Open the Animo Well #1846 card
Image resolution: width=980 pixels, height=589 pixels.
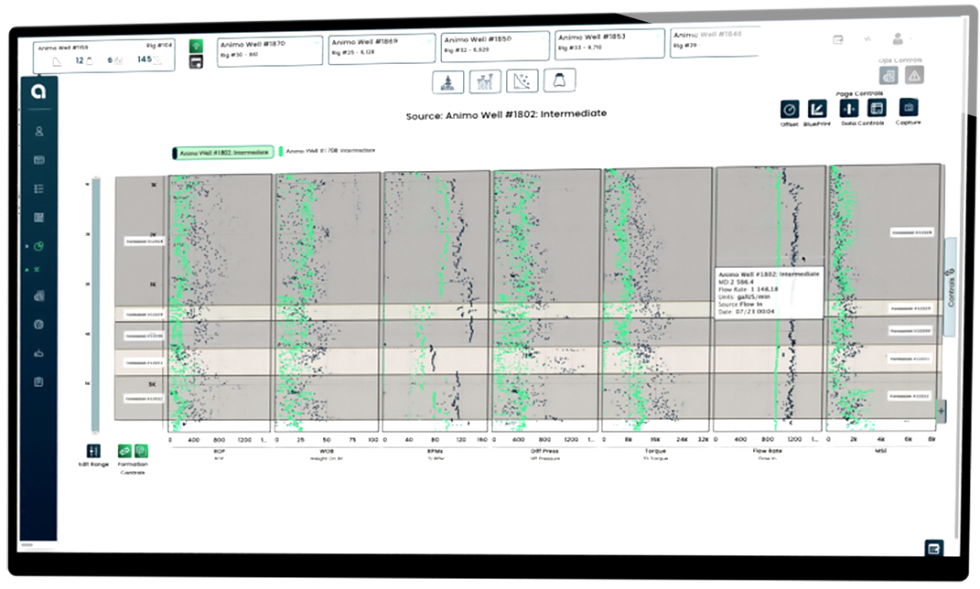click(714, 42)
